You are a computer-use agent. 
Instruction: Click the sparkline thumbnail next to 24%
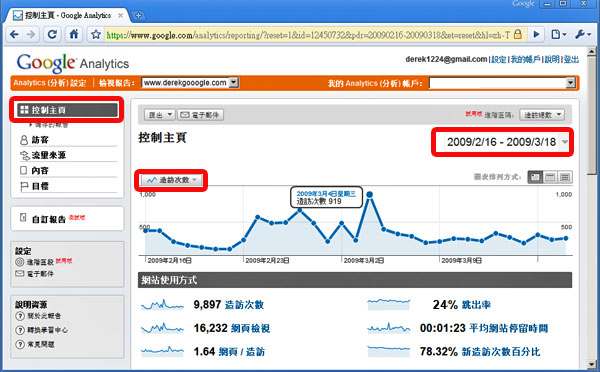(x=388, y=305)
